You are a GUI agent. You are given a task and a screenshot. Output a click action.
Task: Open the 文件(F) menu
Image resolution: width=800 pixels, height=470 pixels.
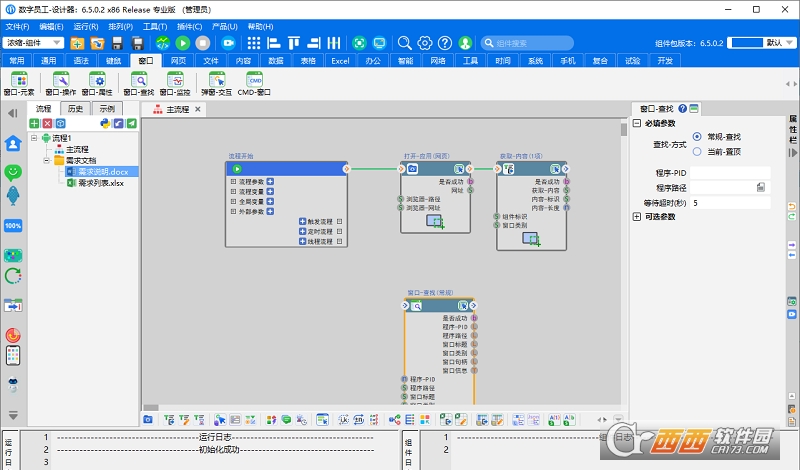[x=17, y=27]
